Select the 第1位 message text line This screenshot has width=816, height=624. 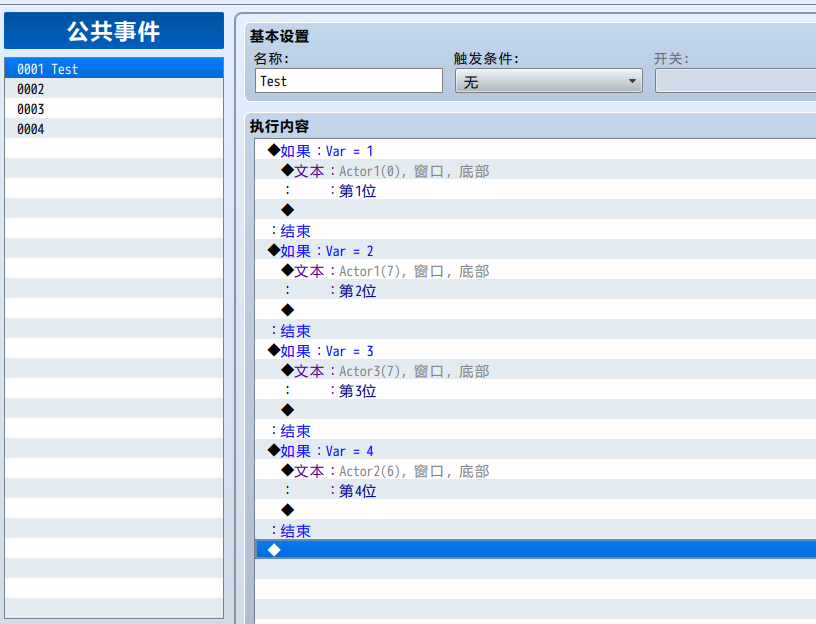tap(536, 190)
